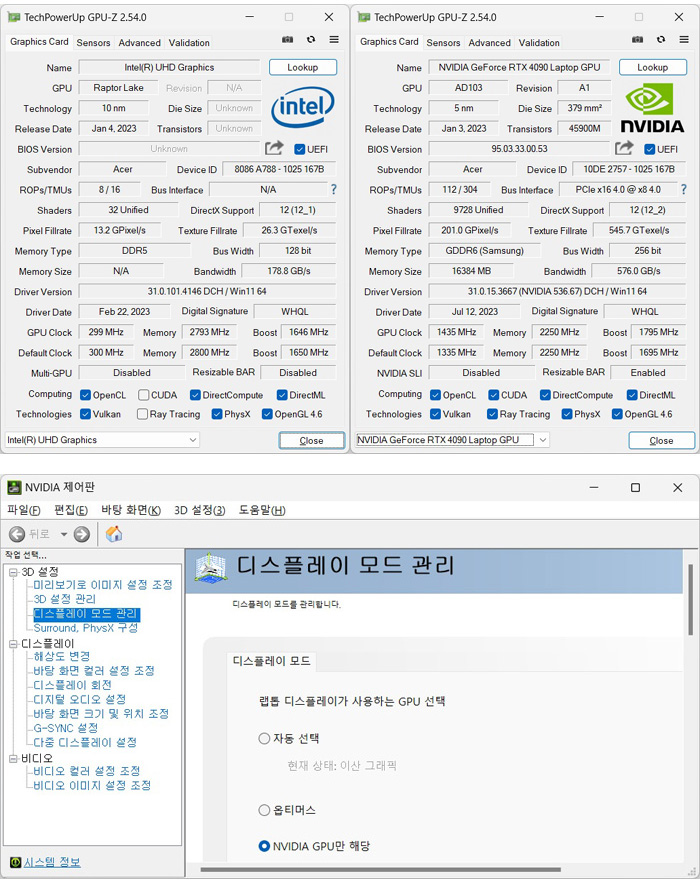Click the Intel logo in GPU-Z
Screen dimensions: 700x883
[302, 106]
